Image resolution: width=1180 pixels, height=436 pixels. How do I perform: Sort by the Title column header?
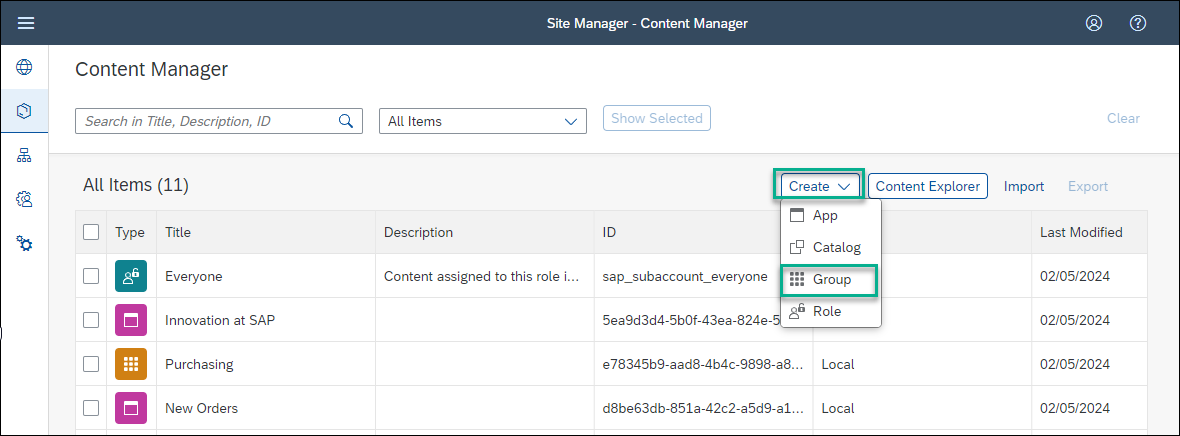click(x=266, y=232)
